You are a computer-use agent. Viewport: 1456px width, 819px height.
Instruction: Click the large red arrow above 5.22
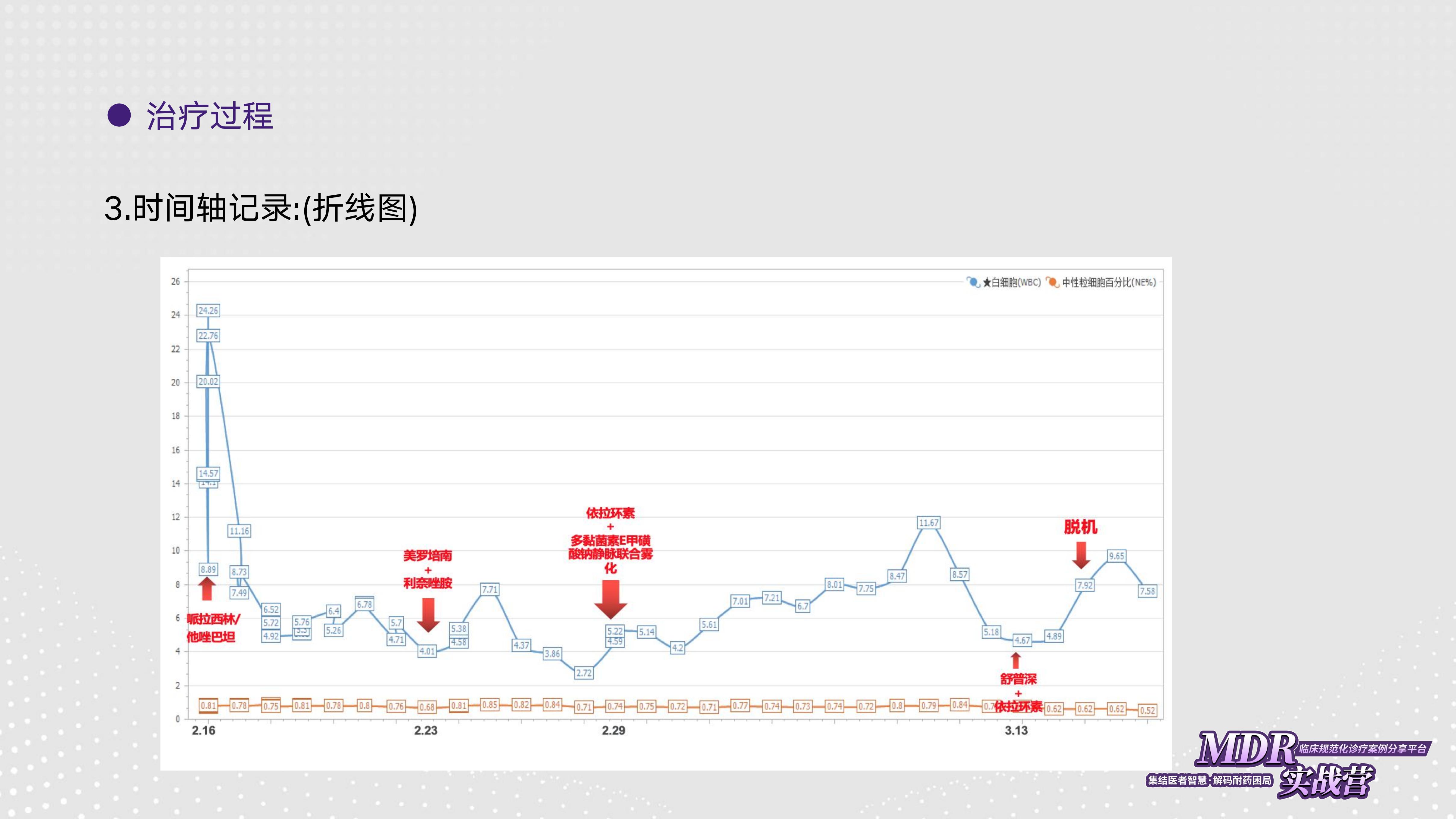610,599
